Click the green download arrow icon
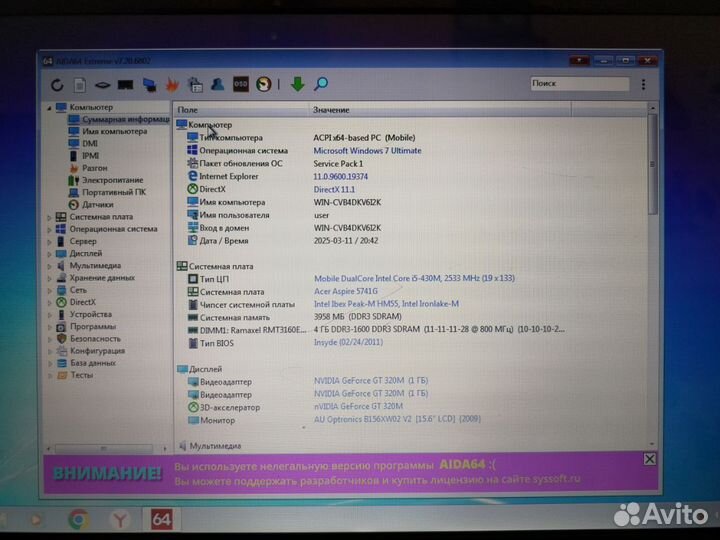This screenshot has height=540, width=720. [x=297, y=85]
